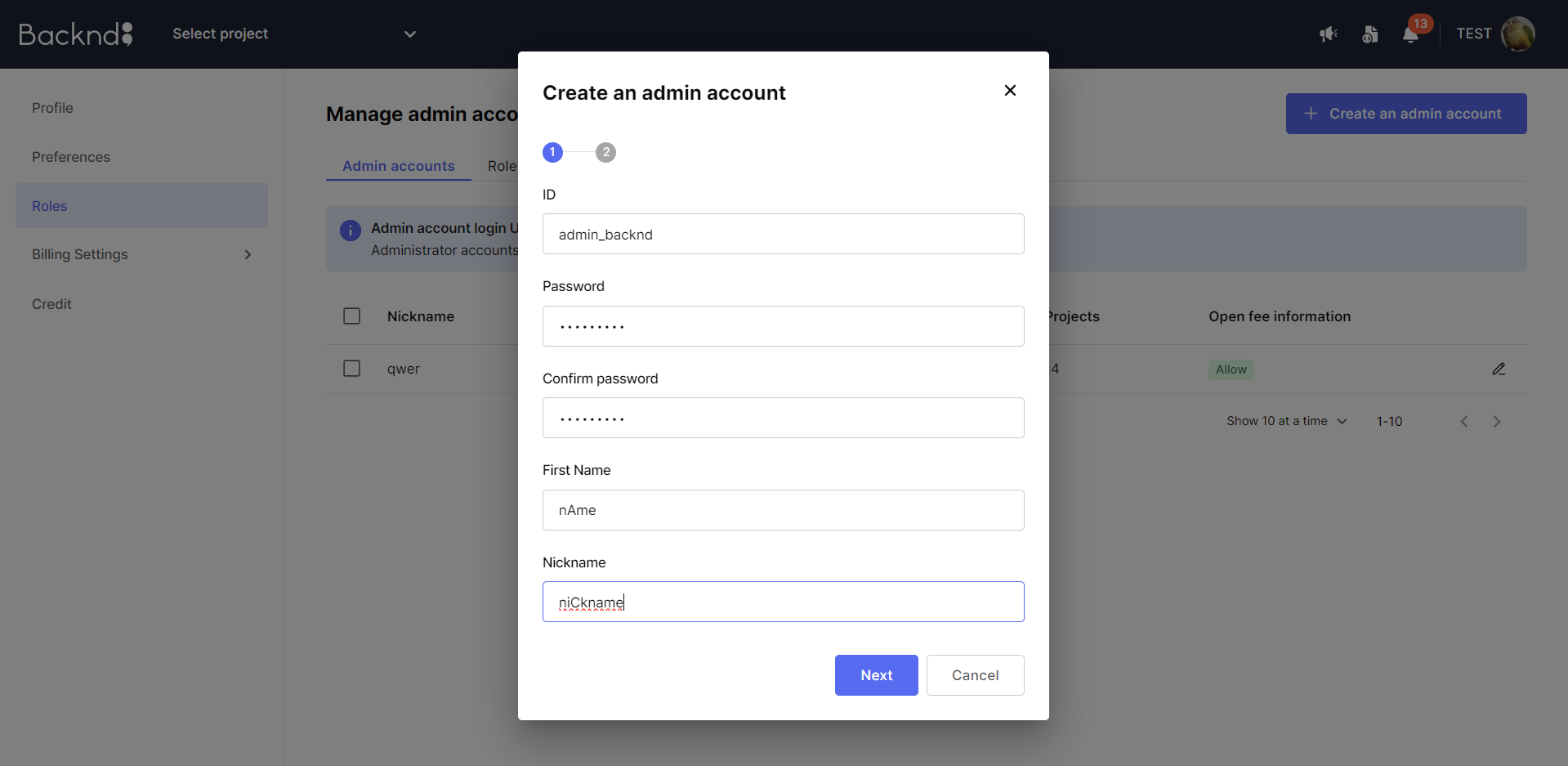
Task: Switch to the Admin accounts tab
Action: coord(399,166)
